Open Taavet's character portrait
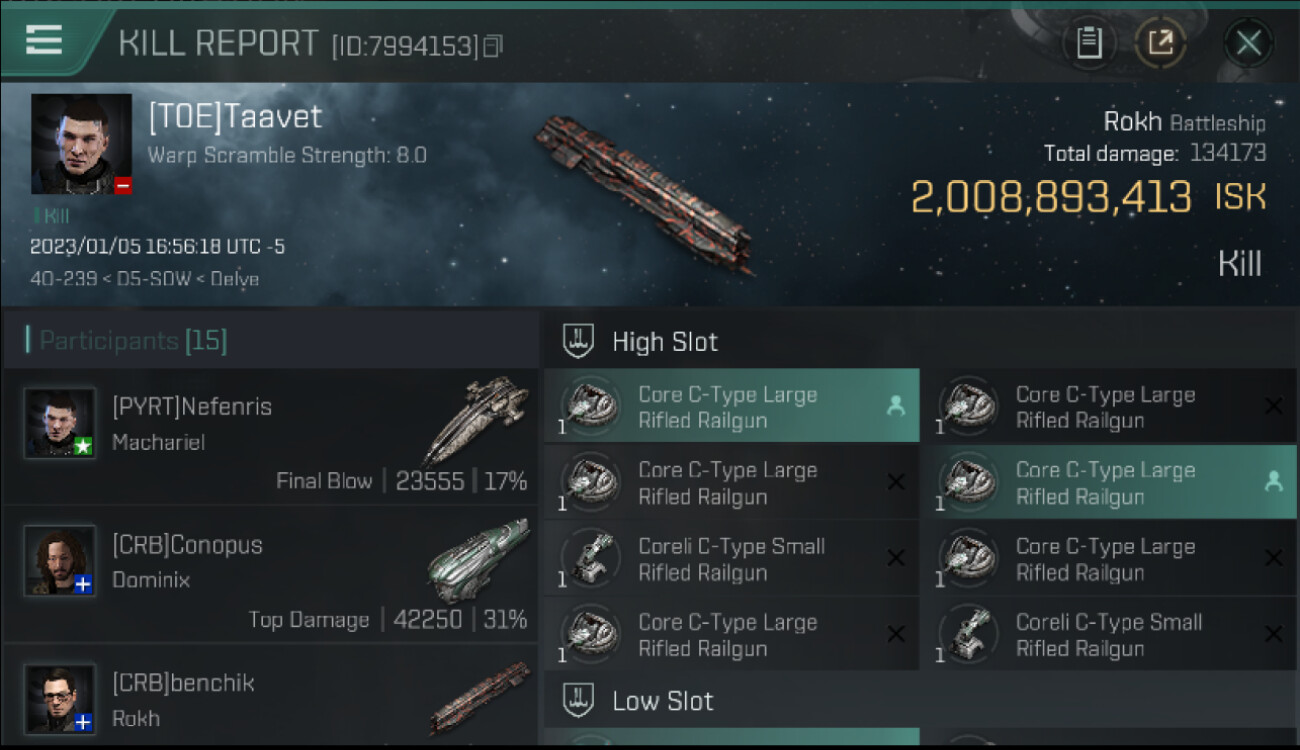 tap(81, 144)
